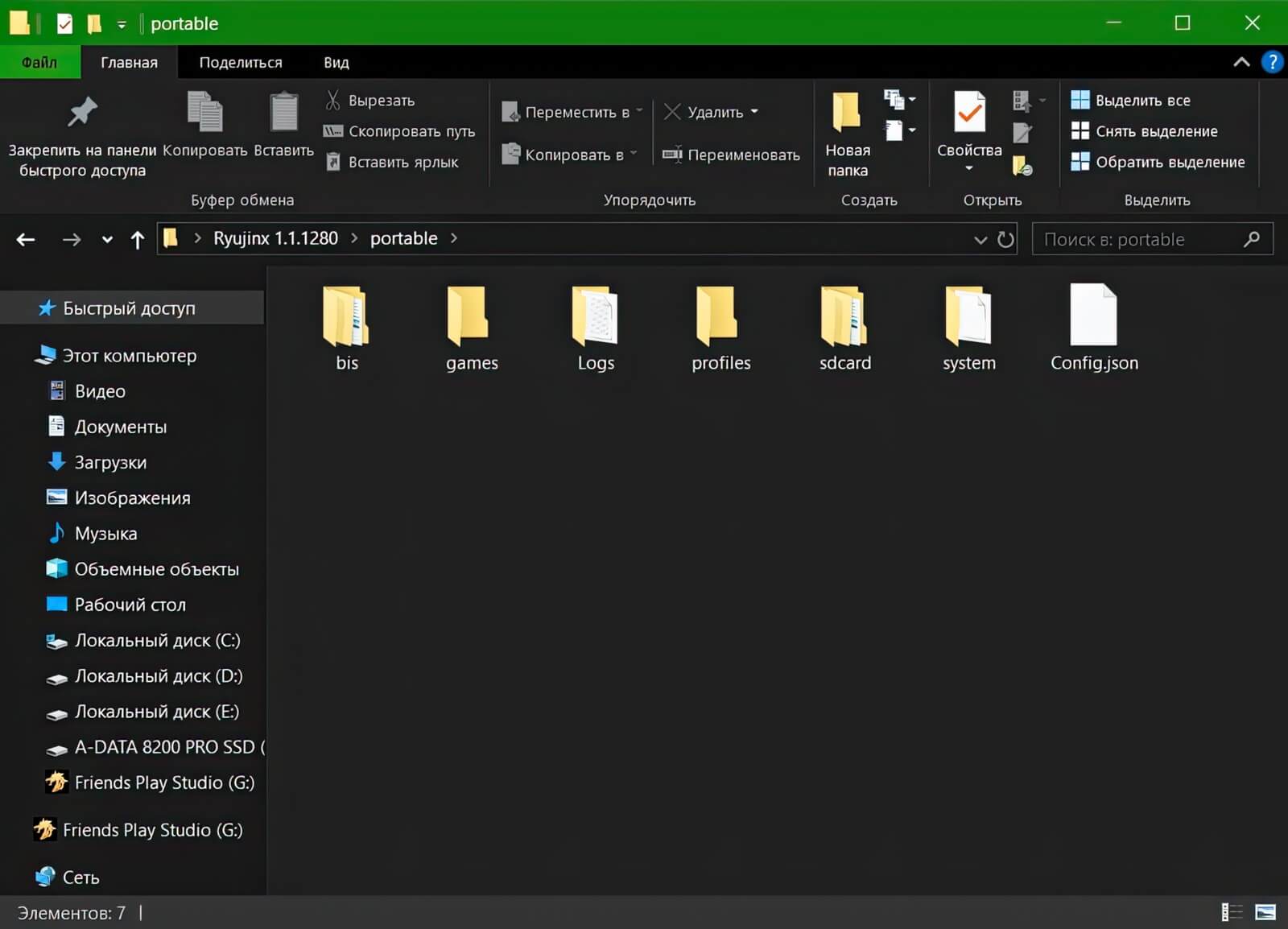
Task: Switch to the Вид tab
Action: (336, 62)
